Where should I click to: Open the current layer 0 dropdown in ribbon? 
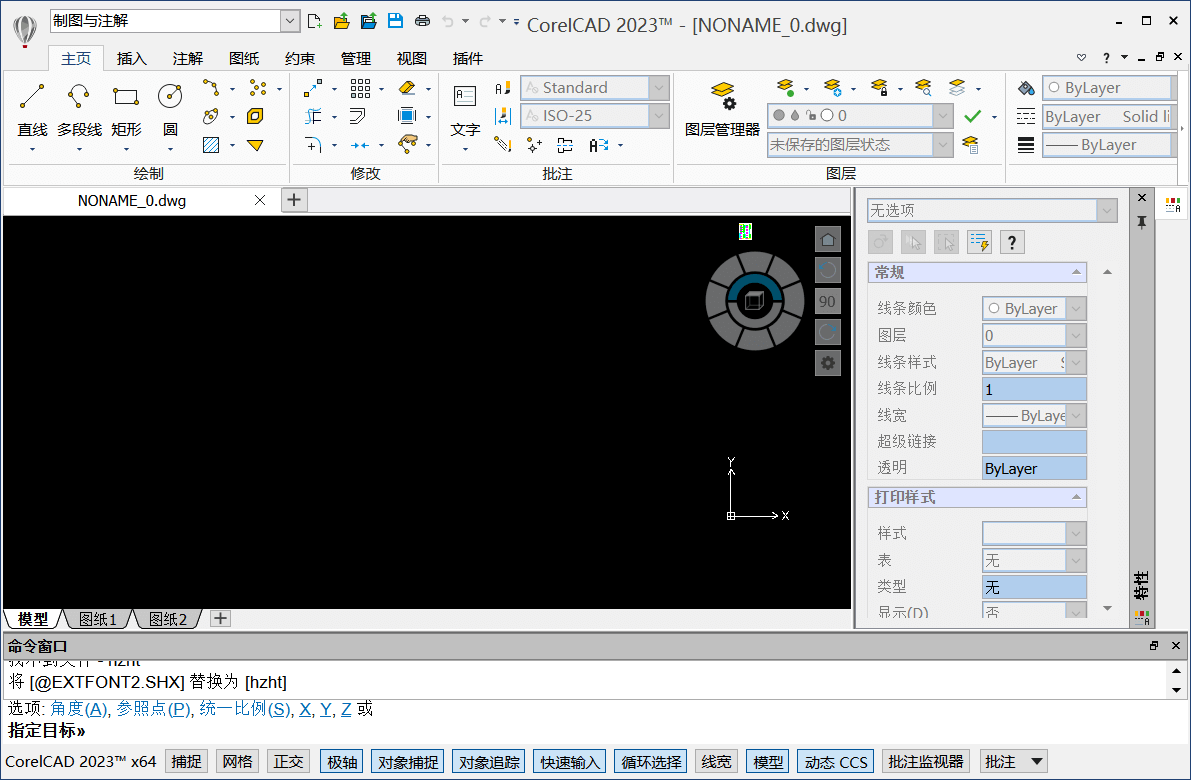pyautogui.click(x=943, y=116)
